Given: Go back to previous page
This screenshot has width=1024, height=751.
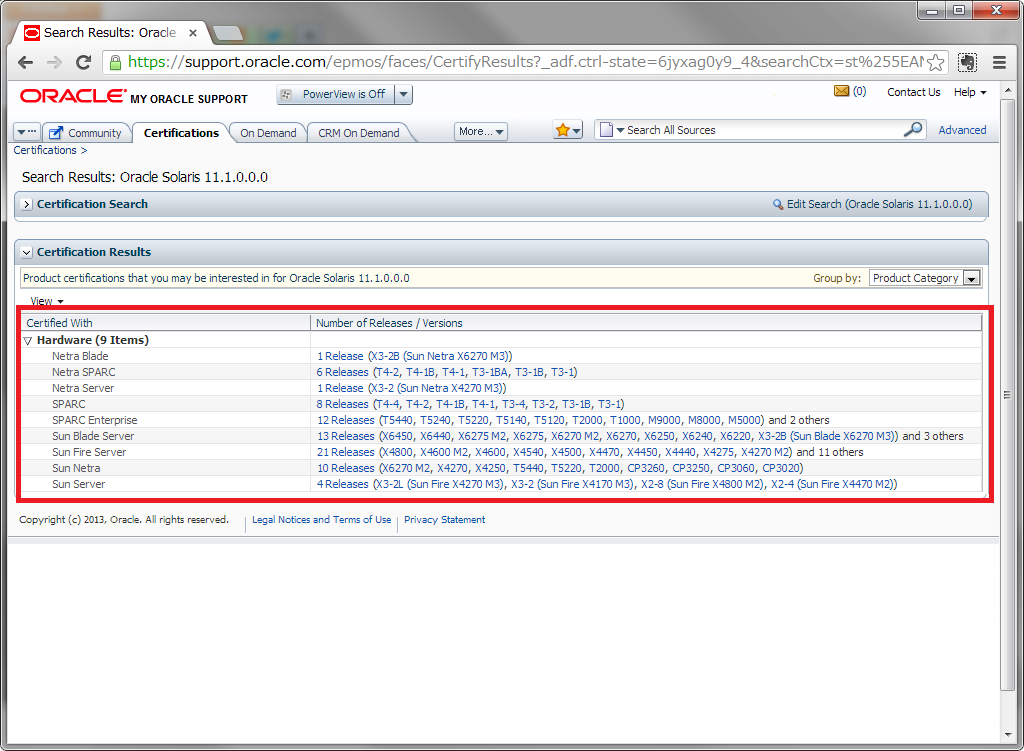Looking at the screenshot, I should click(x=25, y=63).
